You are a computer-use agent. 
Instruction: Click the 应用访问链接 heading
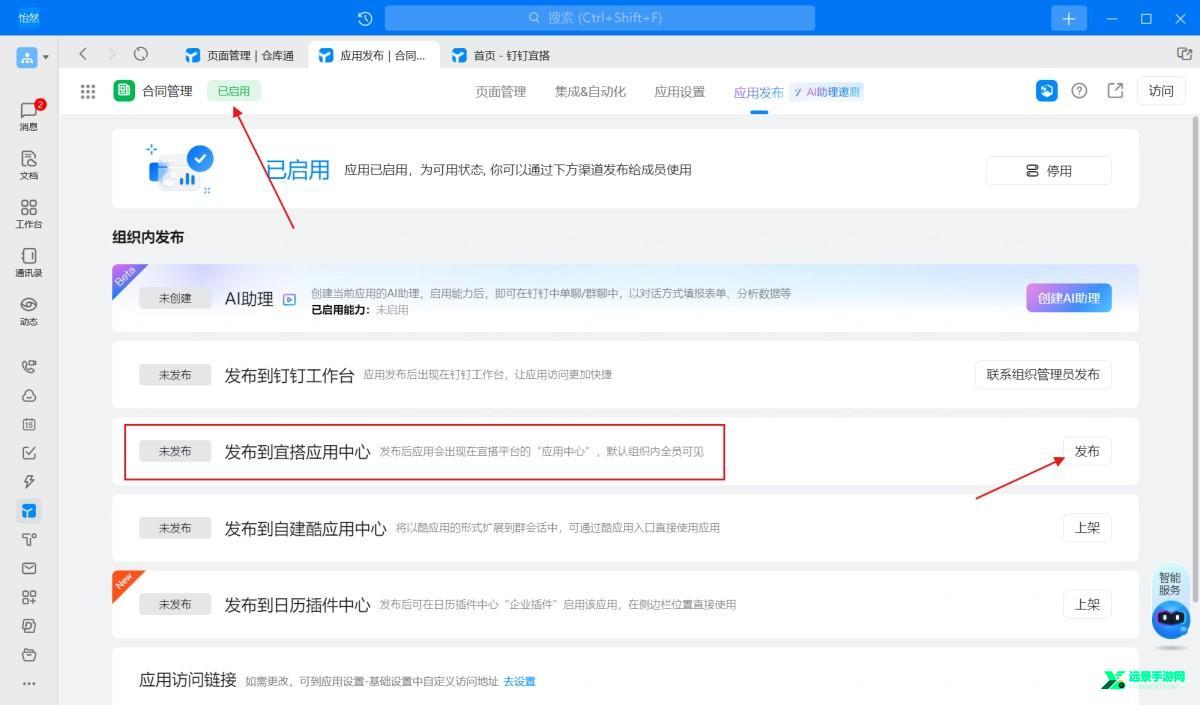tap(188, 680)
